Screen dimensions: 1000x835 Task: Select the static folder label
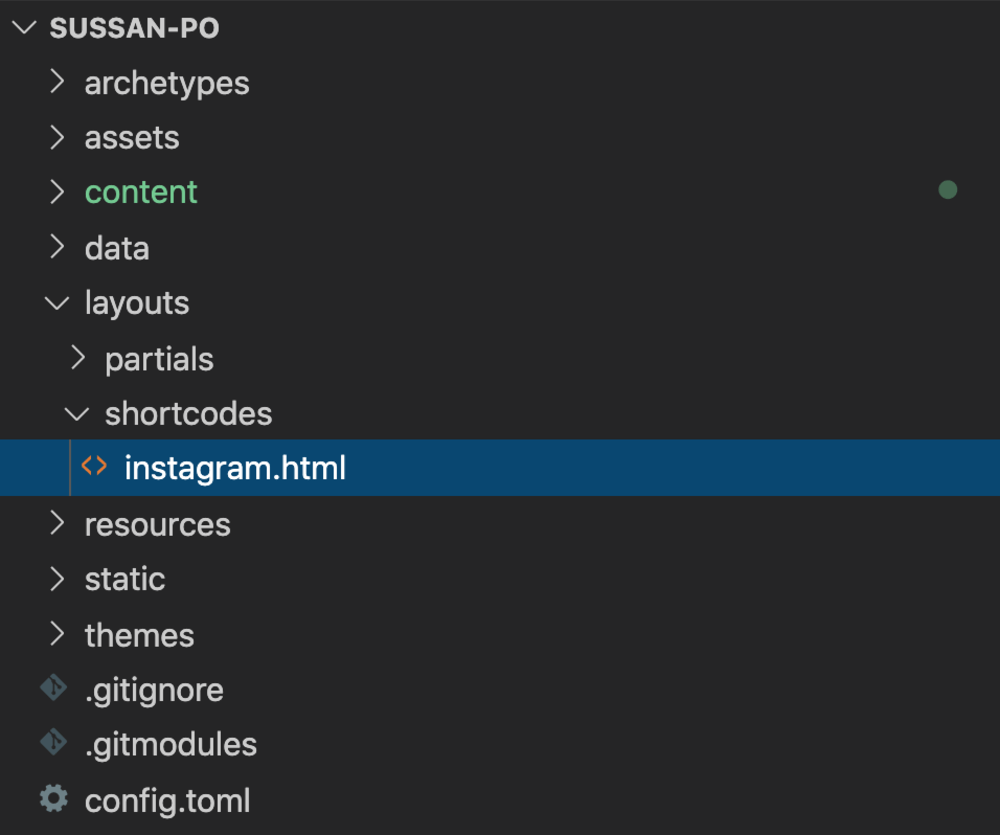click(x=125, y=579)
